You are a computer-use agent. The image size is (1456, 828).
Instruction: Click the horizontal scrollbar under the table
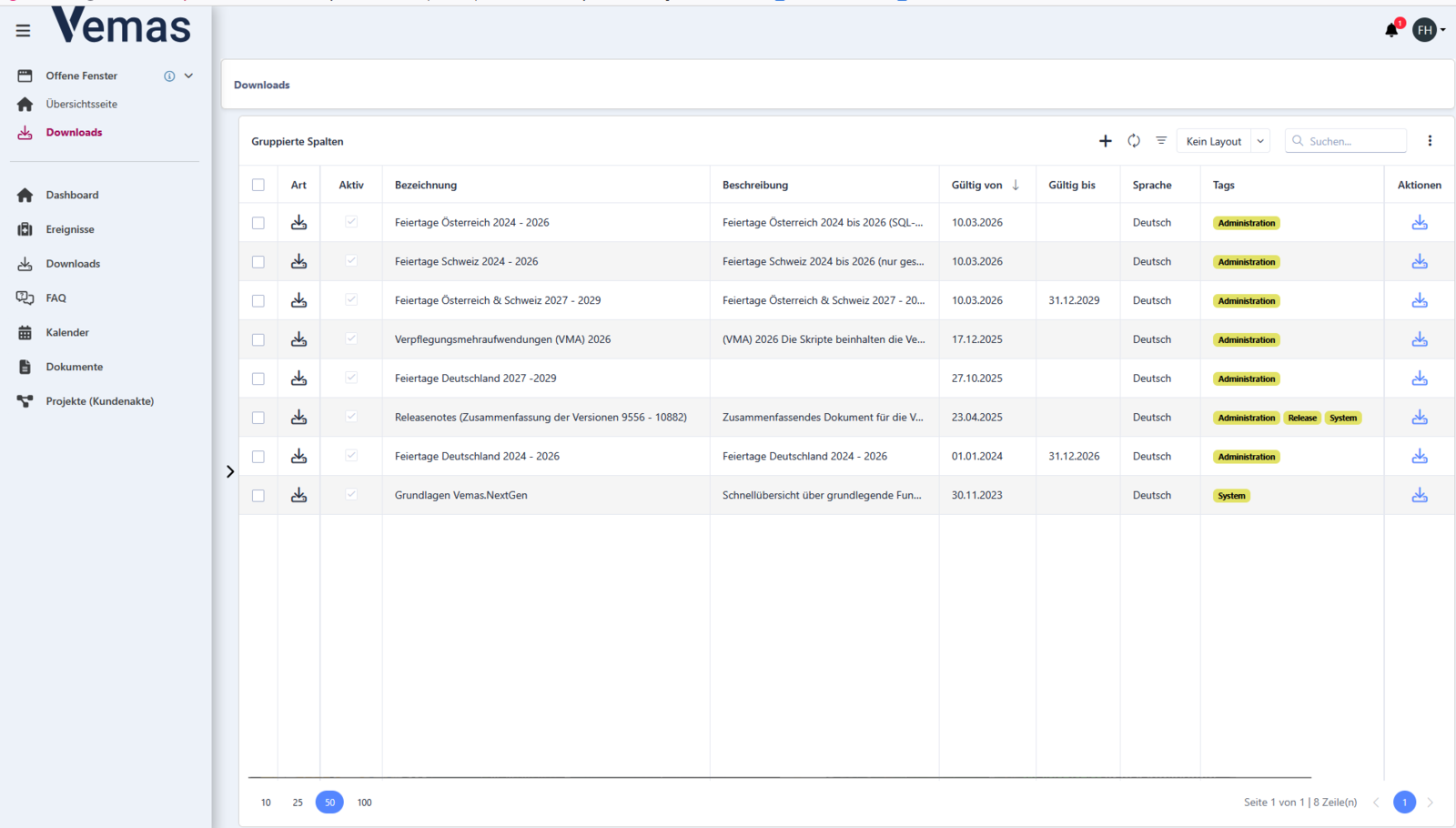click(780, 778)
